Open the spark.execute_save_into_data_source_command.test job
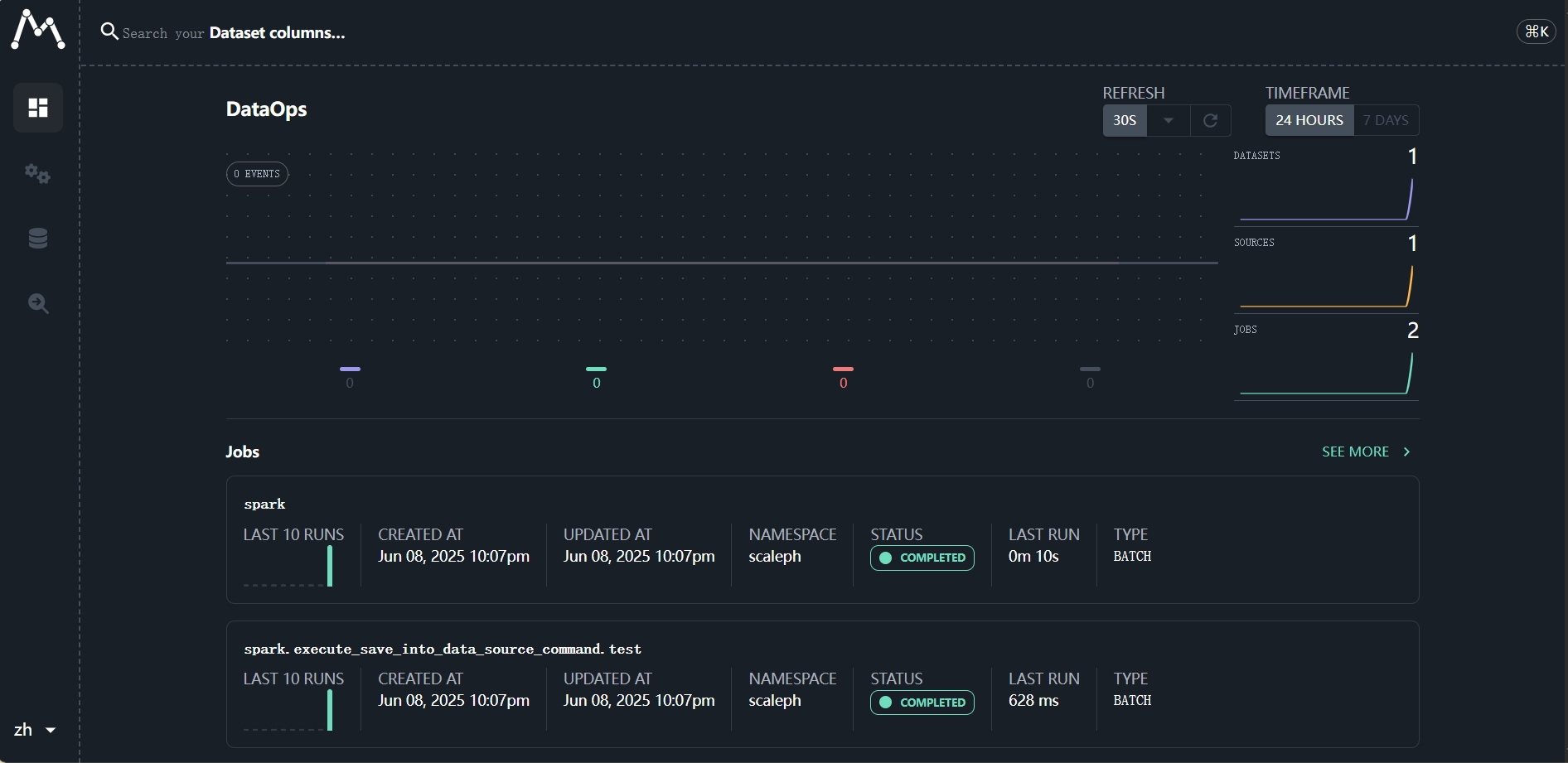 click(x=822, y=683)
